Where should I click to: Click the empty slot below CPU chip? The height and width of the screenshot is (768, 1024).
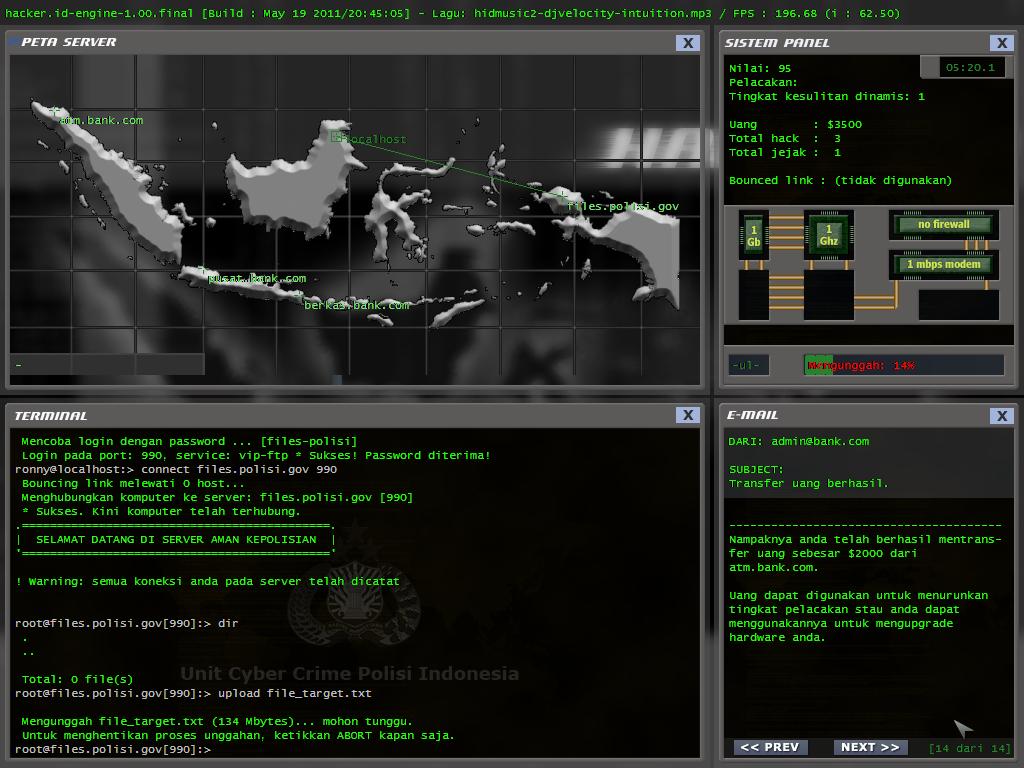click(828, 296)
